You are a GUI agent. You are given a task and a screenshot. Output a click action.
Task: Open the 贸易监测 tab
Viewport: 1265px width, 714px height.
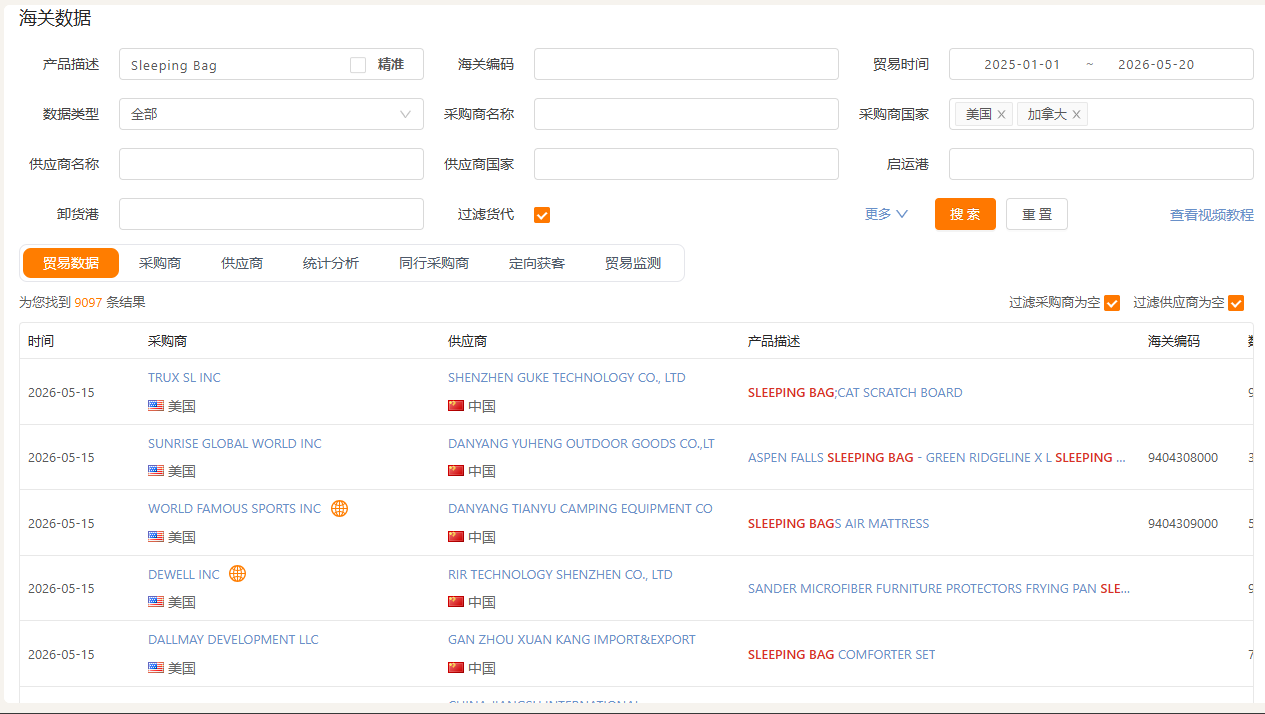633,263
